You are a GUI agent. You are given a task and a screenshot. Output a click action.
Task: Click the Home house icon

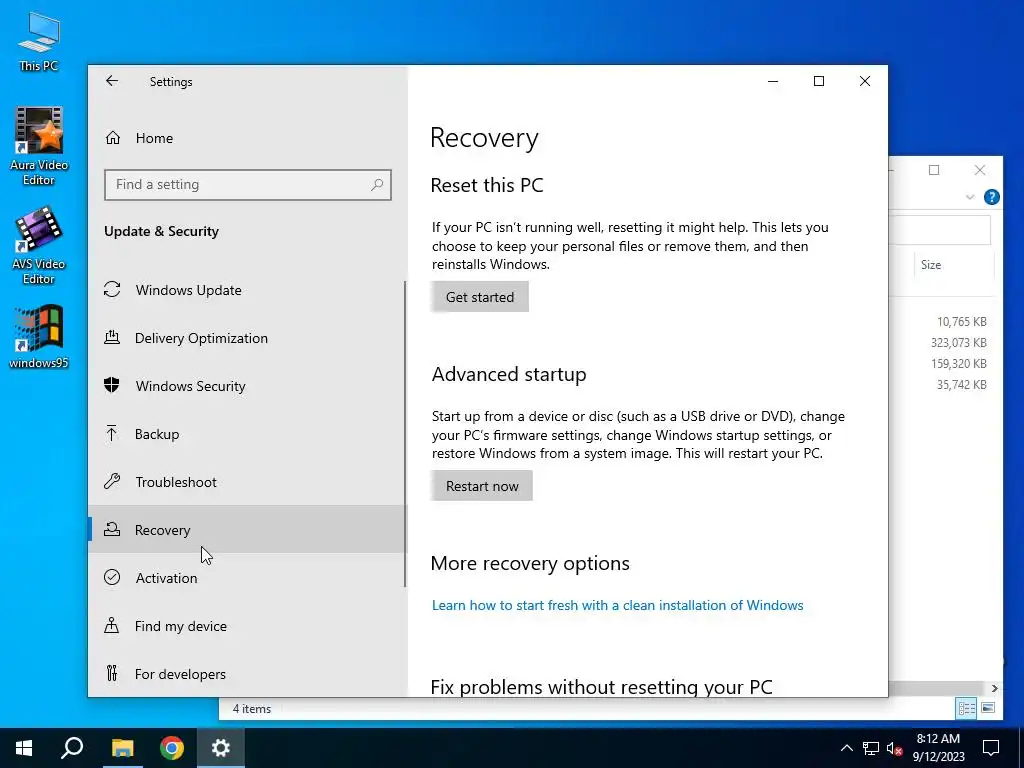pyautogui.click(x=113, y=138)
